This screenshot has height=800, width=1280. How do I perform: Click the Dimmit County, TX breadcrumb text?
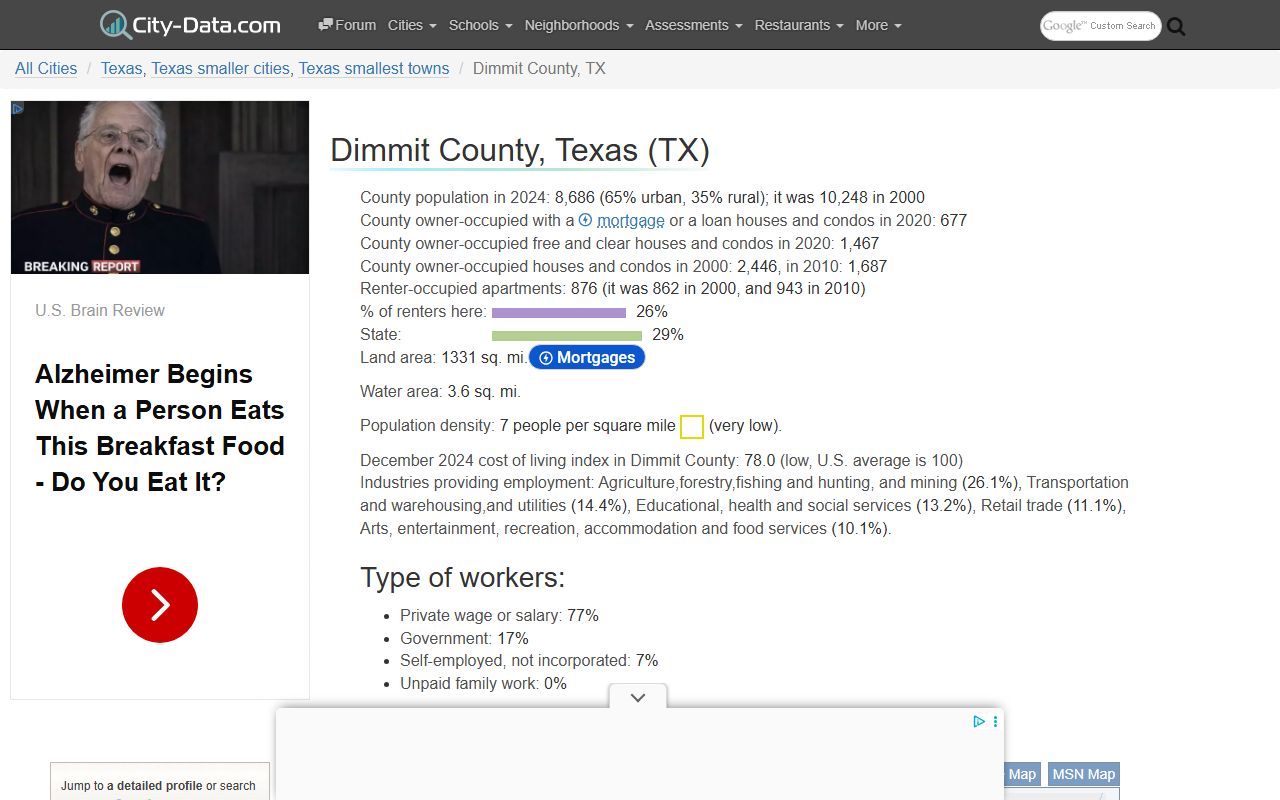tap(539, 68)
